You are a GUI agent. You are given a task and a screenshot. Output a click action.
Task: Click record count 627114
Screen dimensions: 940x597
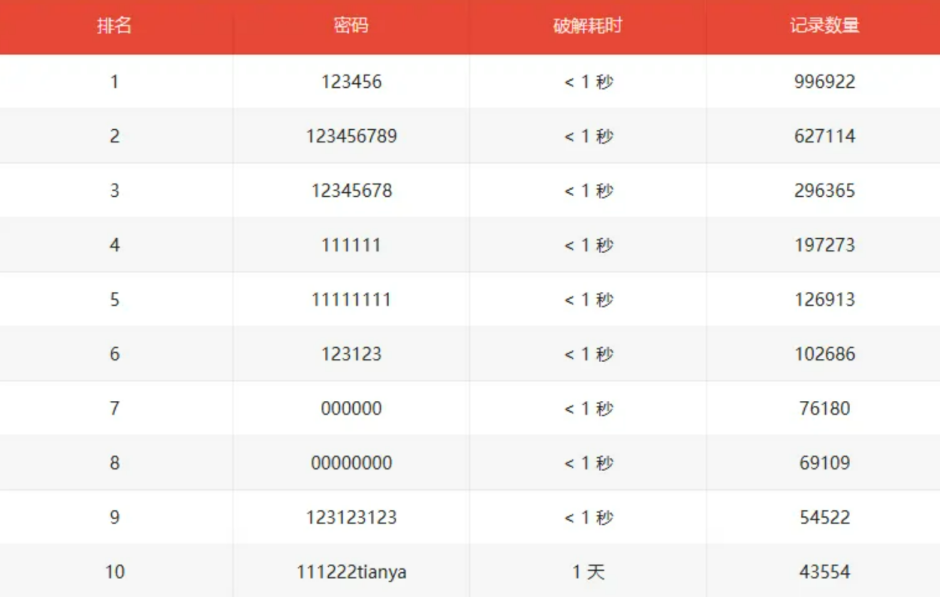click(825, 136)
